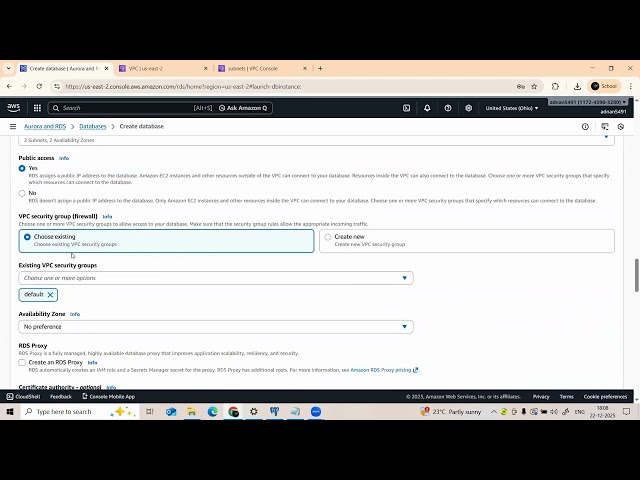This screenshot has height=480, width=640.
Task: Open the tutorials panel icon near breadcrumbs
Action: [x=604, y=127]
